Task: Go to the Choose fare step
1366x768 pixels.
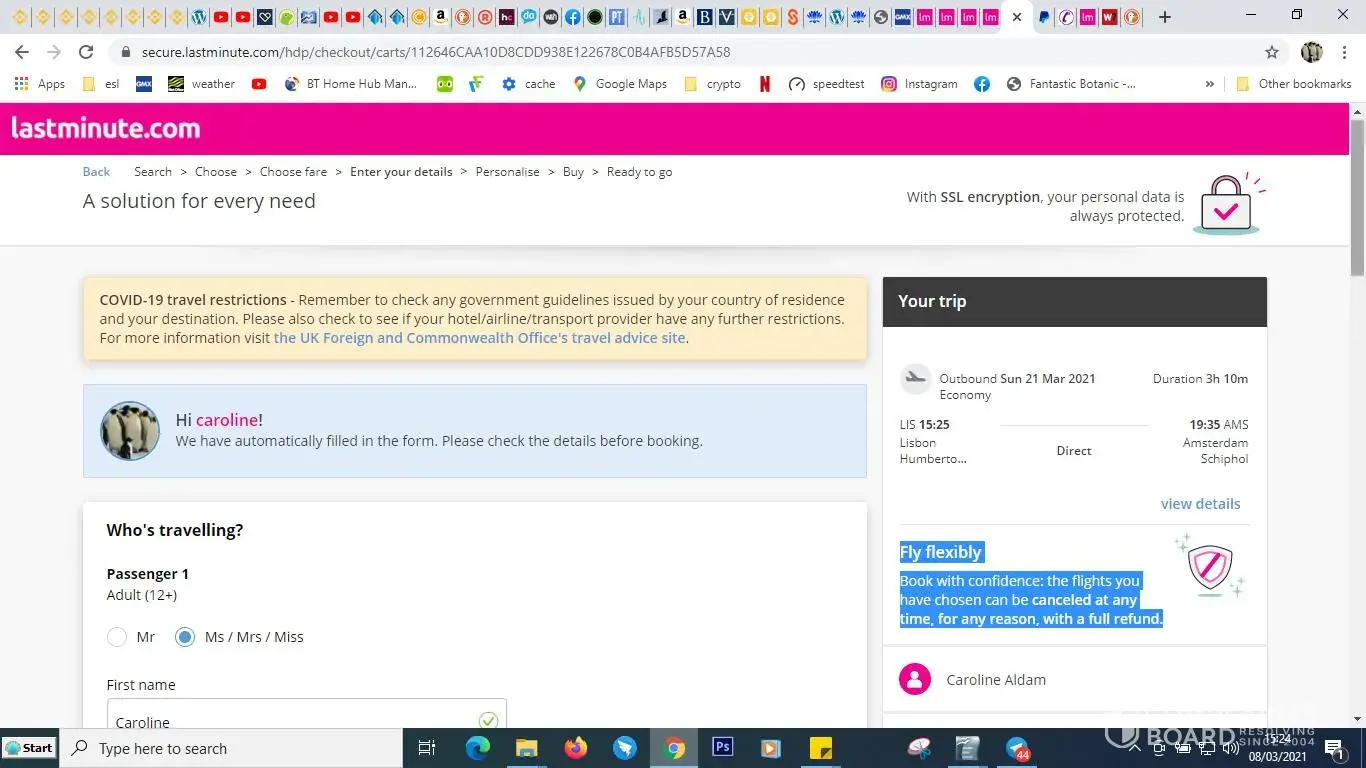Action: click(x=293, y=172)
